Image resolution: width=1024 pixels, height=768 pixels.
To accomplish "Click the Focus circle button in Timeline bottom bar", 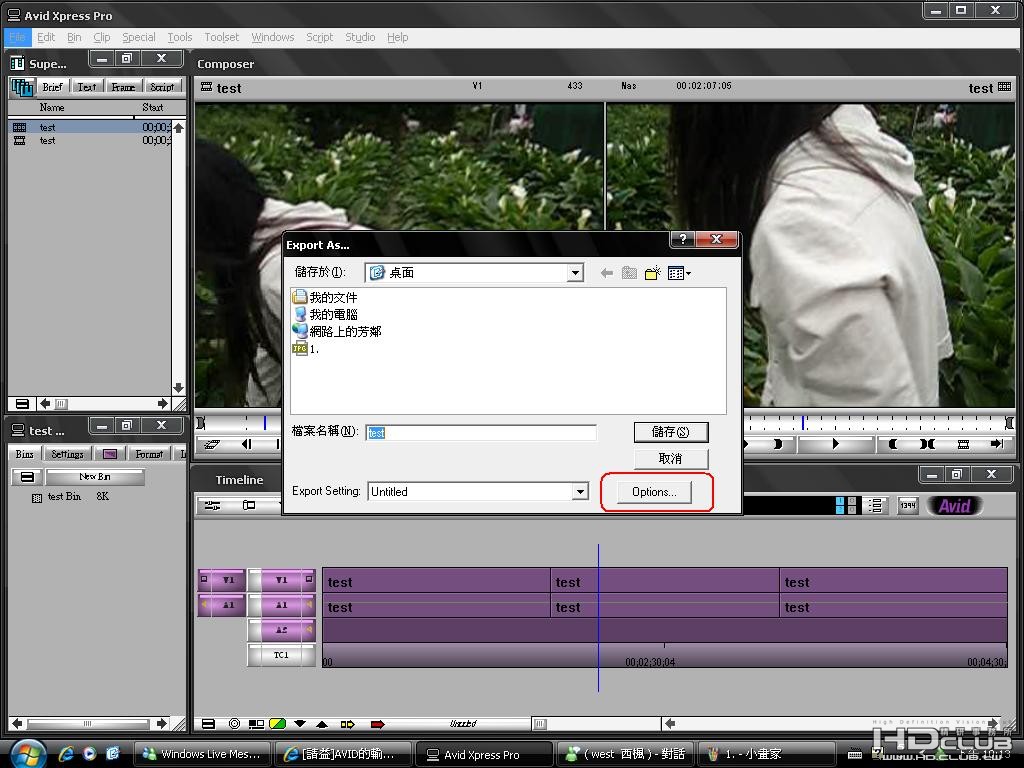I will coord(234,724).
